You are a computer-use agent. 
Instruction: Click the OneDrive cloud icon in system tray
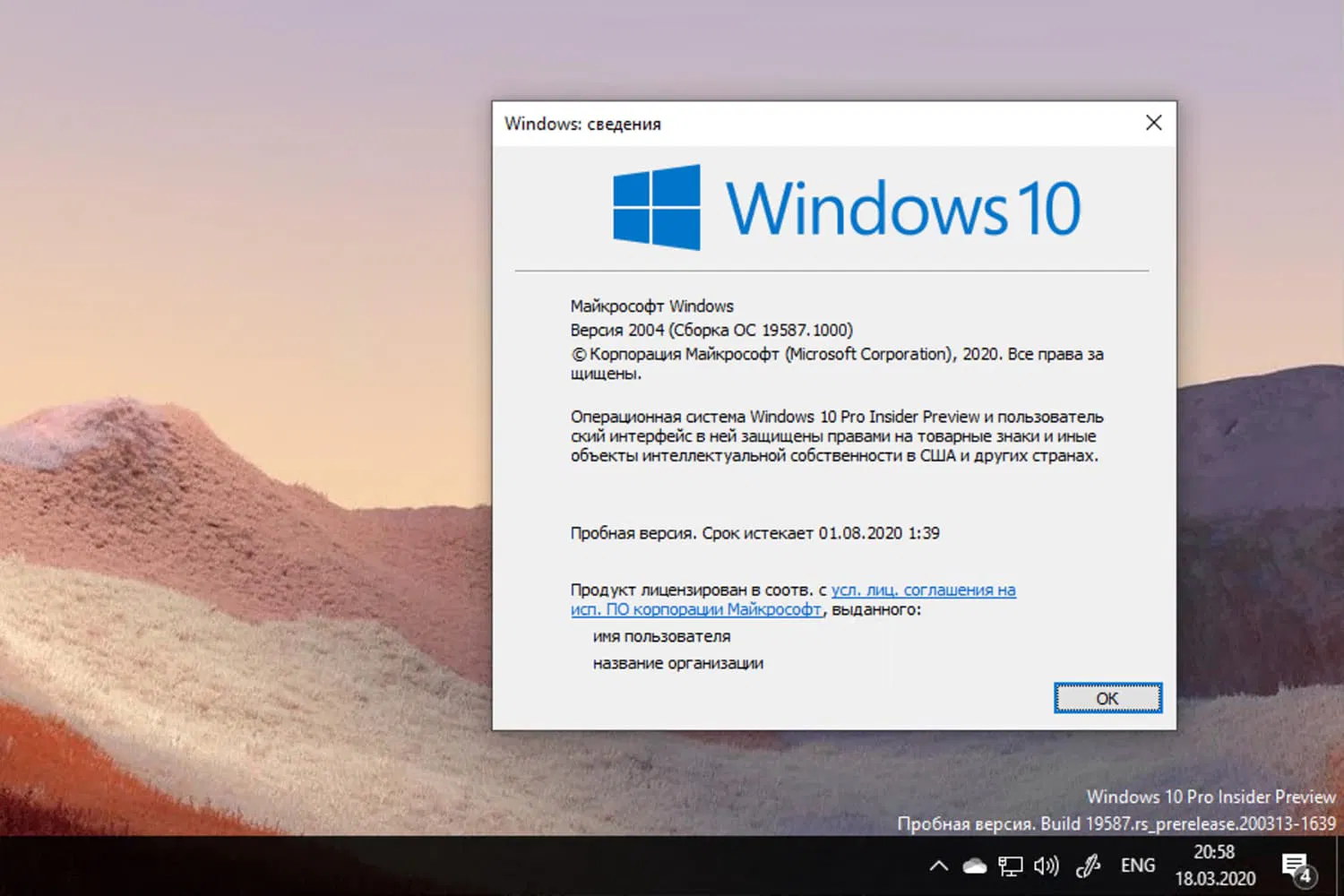[x=975, y=866]
